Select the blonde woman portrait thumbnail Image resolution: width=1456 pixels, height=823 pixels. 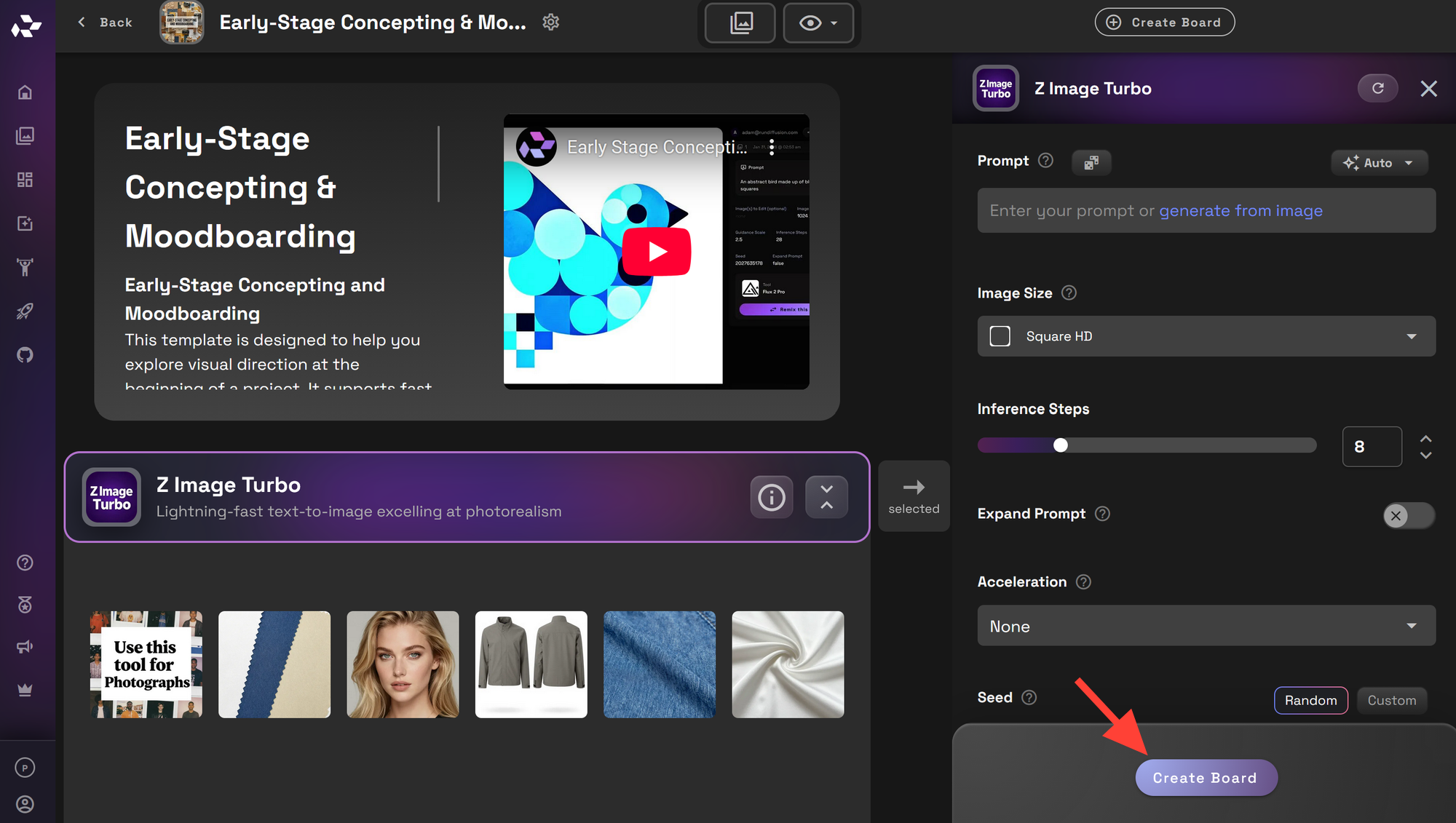coord(403,664)
